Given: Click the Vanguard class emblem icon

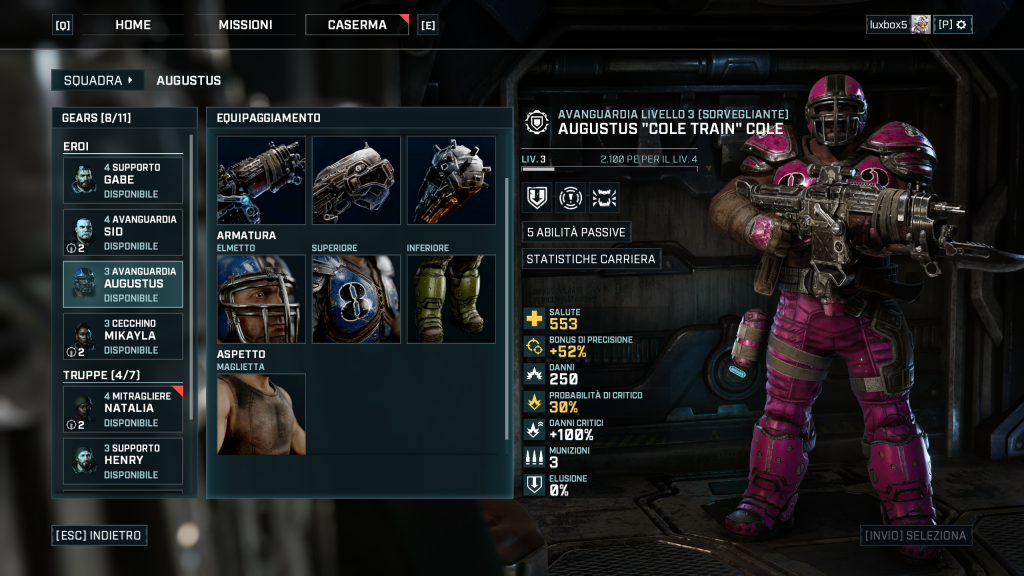Looking at the screenshot, I should click(x=537, y=122).
